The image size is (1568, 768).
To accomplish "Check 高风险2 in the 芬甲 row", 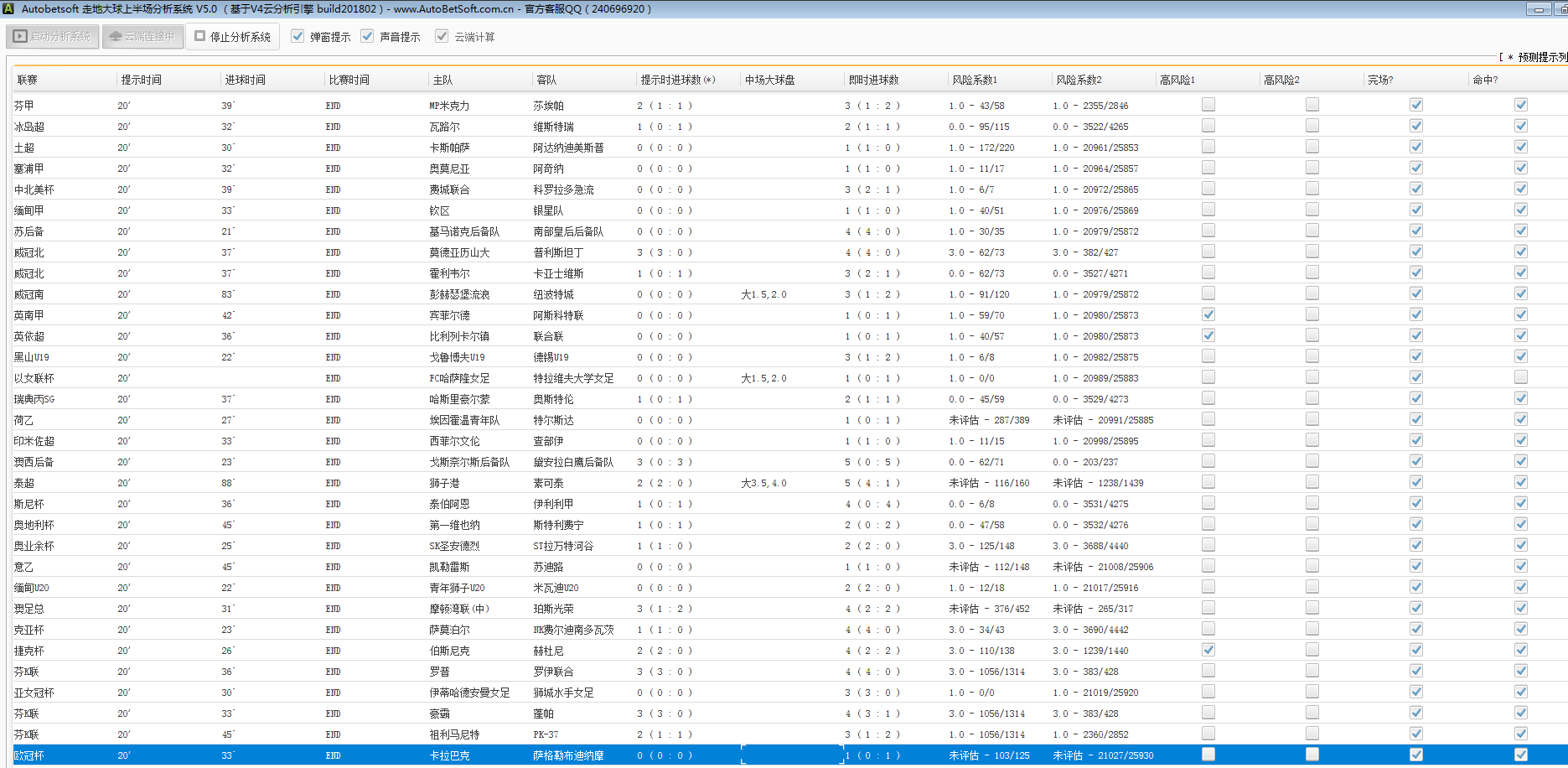I will [1312, 105].
